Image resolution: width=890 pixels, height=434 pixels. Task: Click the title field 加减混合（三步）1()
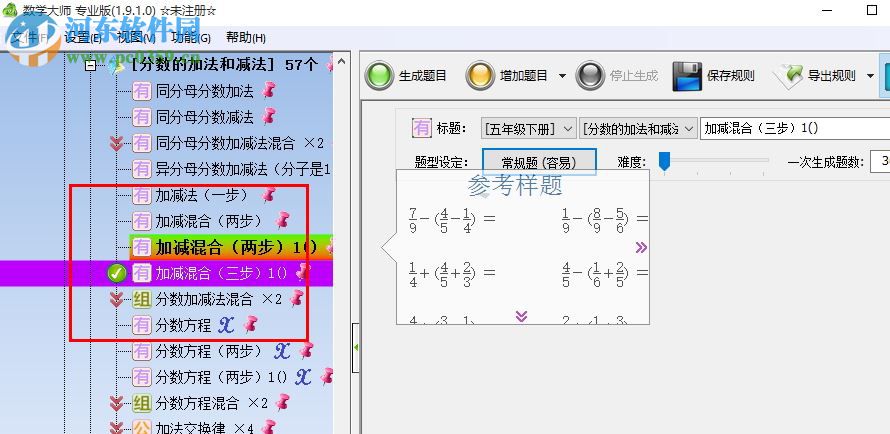(x=795, y=129)
